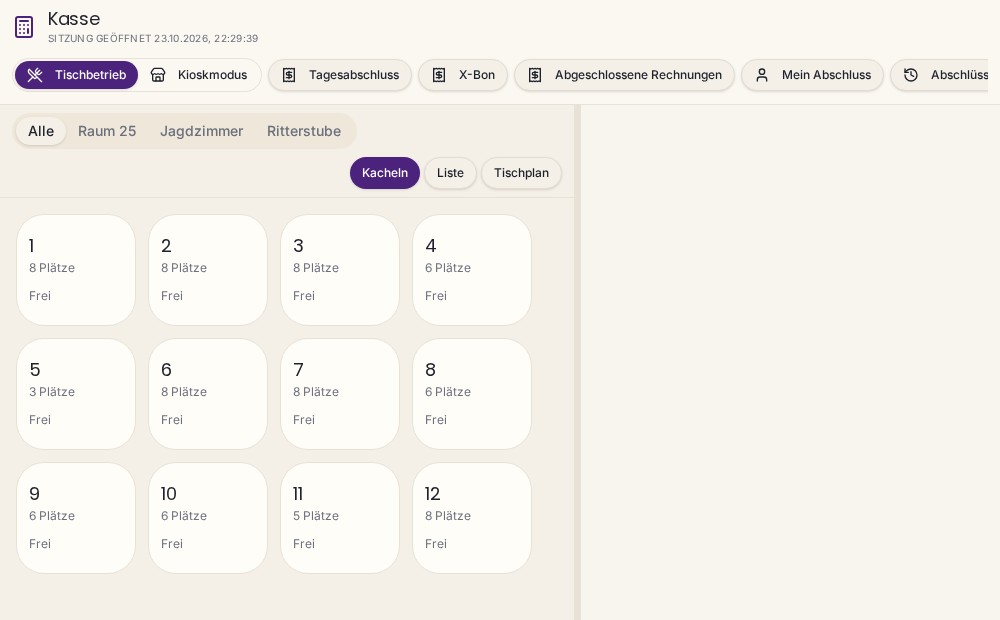This screenshot has height=620, width=1000.
Task: Open table 9 tile
Action: (76, 518)
